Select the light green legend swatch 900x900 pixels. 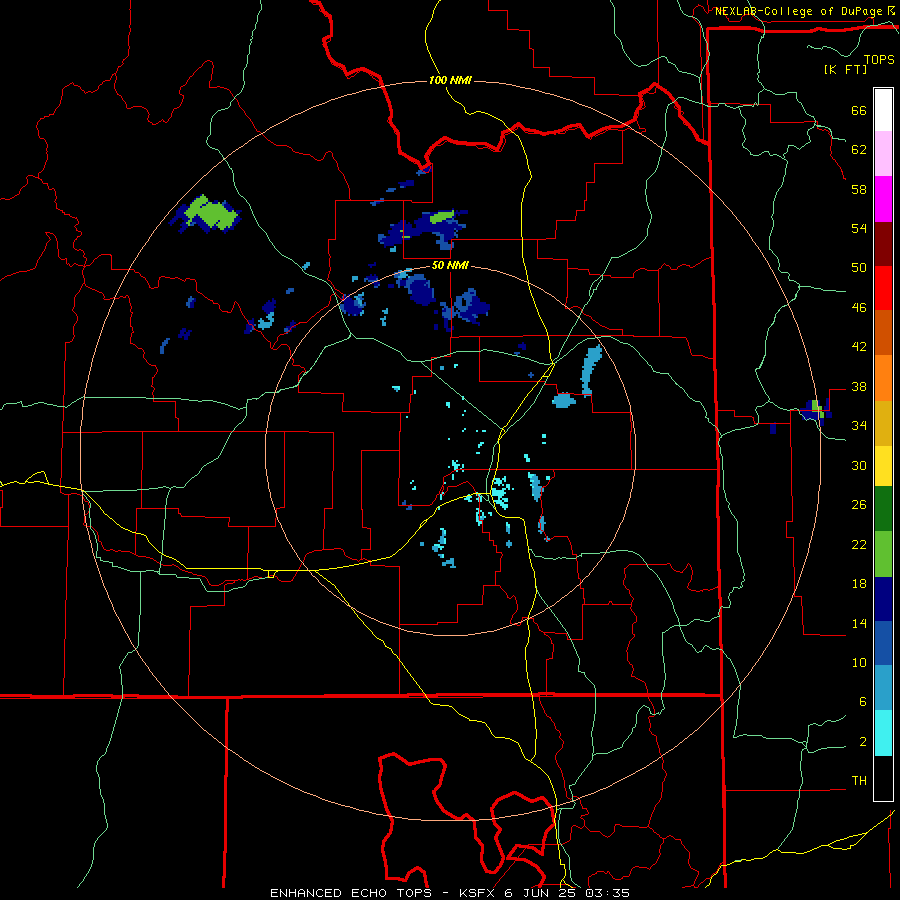[x=883, y=554]
